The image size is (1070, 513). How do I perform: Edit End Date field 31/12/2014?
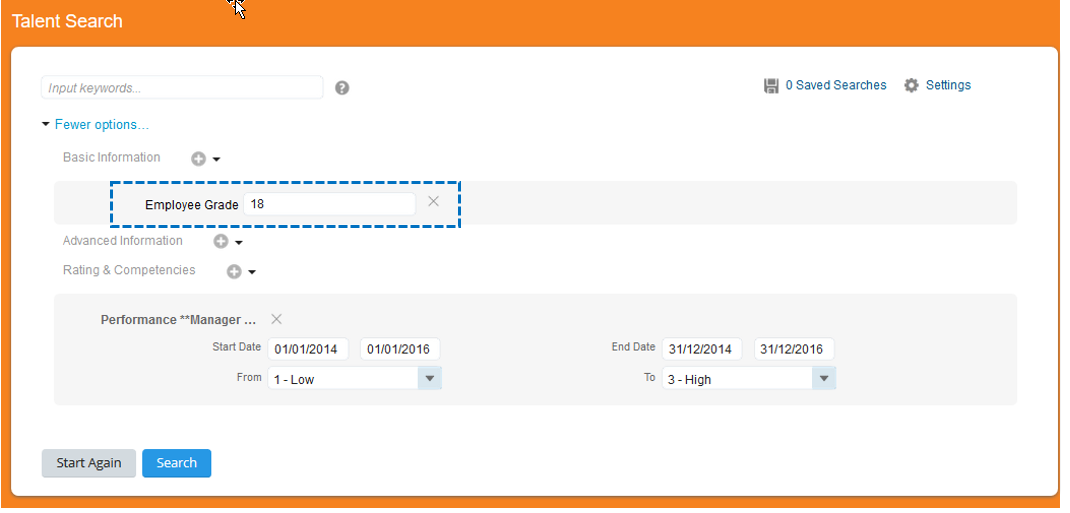tap(702, 349)
